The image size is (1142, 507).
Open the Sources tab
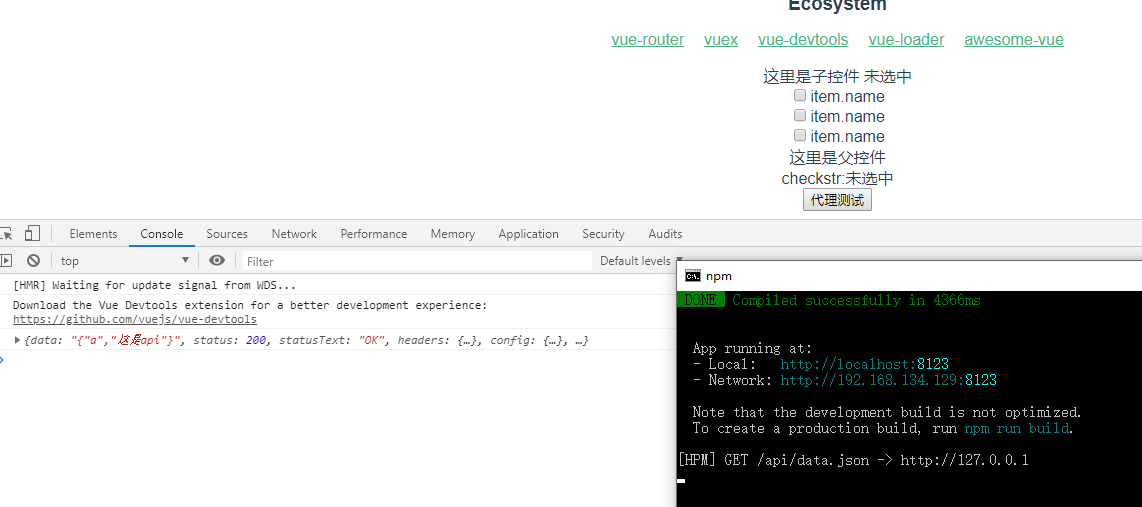(227, 234)
